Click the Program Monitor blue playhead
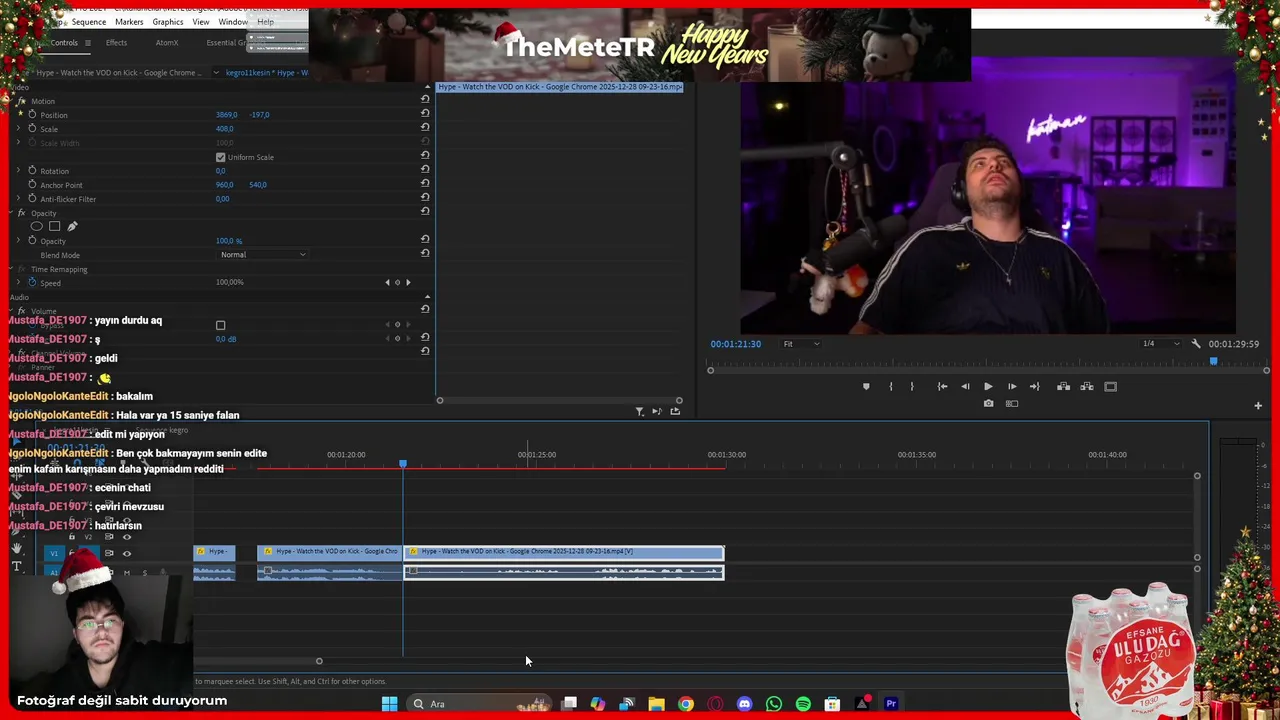The width and height of the screenshot is (1280, 720). [1213, 361]
